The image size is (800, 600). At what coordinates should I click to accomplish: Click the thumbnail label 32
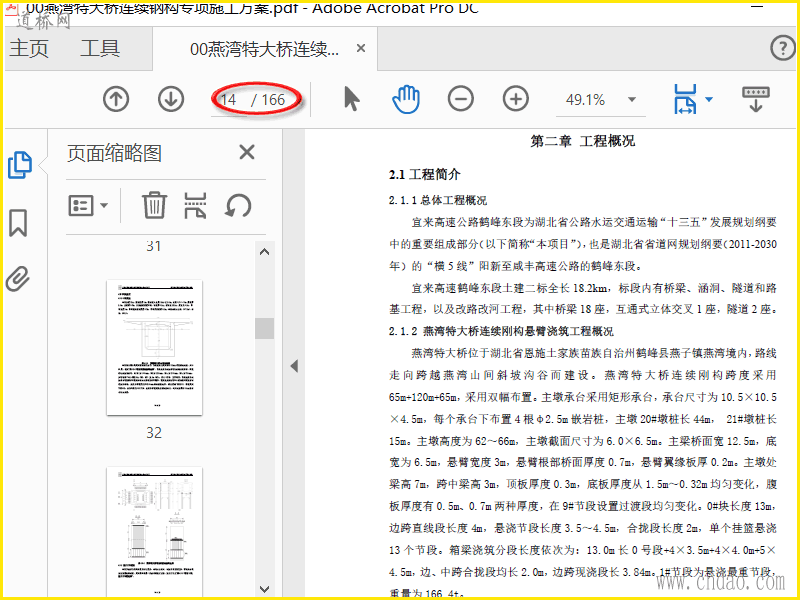click(154, 433)
